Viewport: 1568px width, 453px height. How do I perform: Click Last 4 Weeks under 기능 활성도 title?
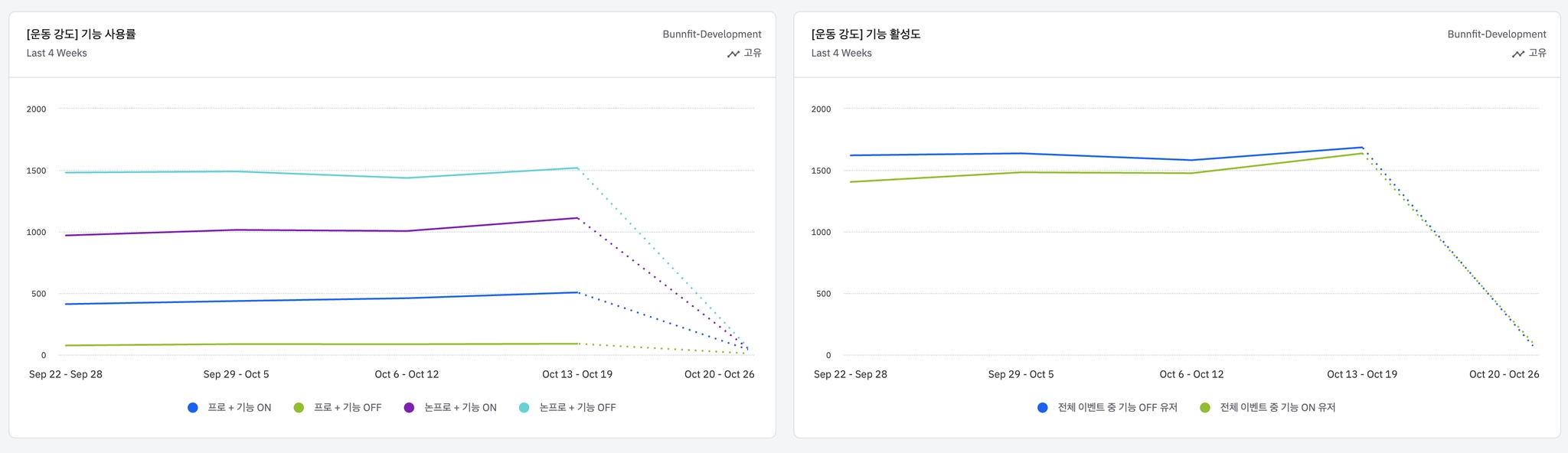click(x=841, y=53)
